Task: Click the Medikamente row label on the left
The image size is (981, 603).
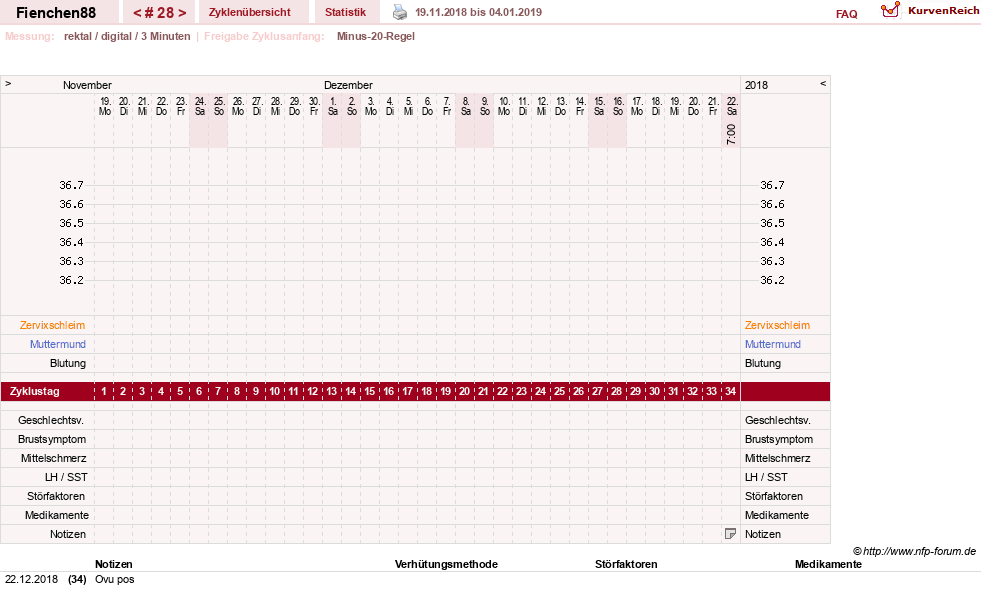Action: point(57,515)
